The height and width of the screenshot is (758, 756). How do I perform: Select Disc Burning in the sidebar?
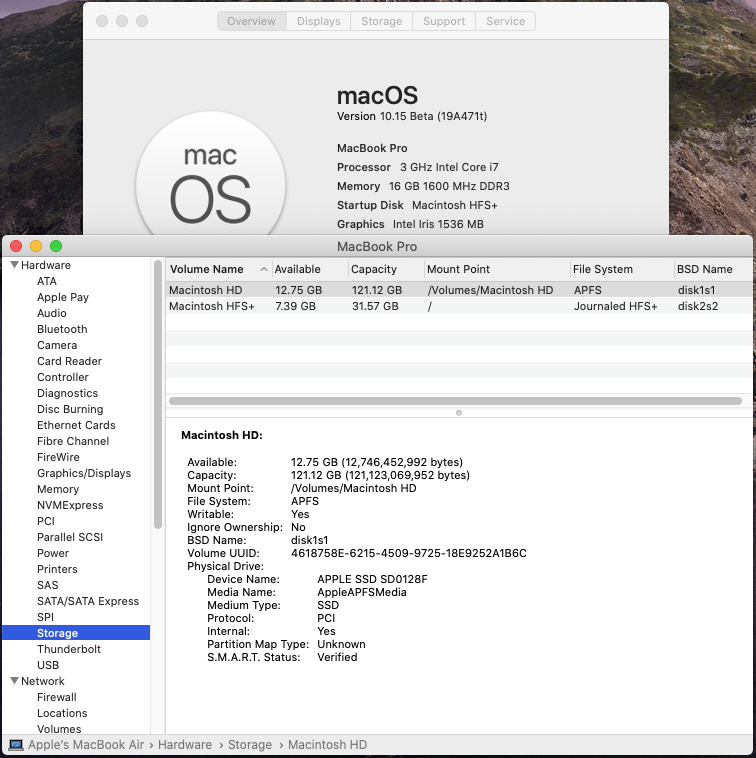[70, 409]
